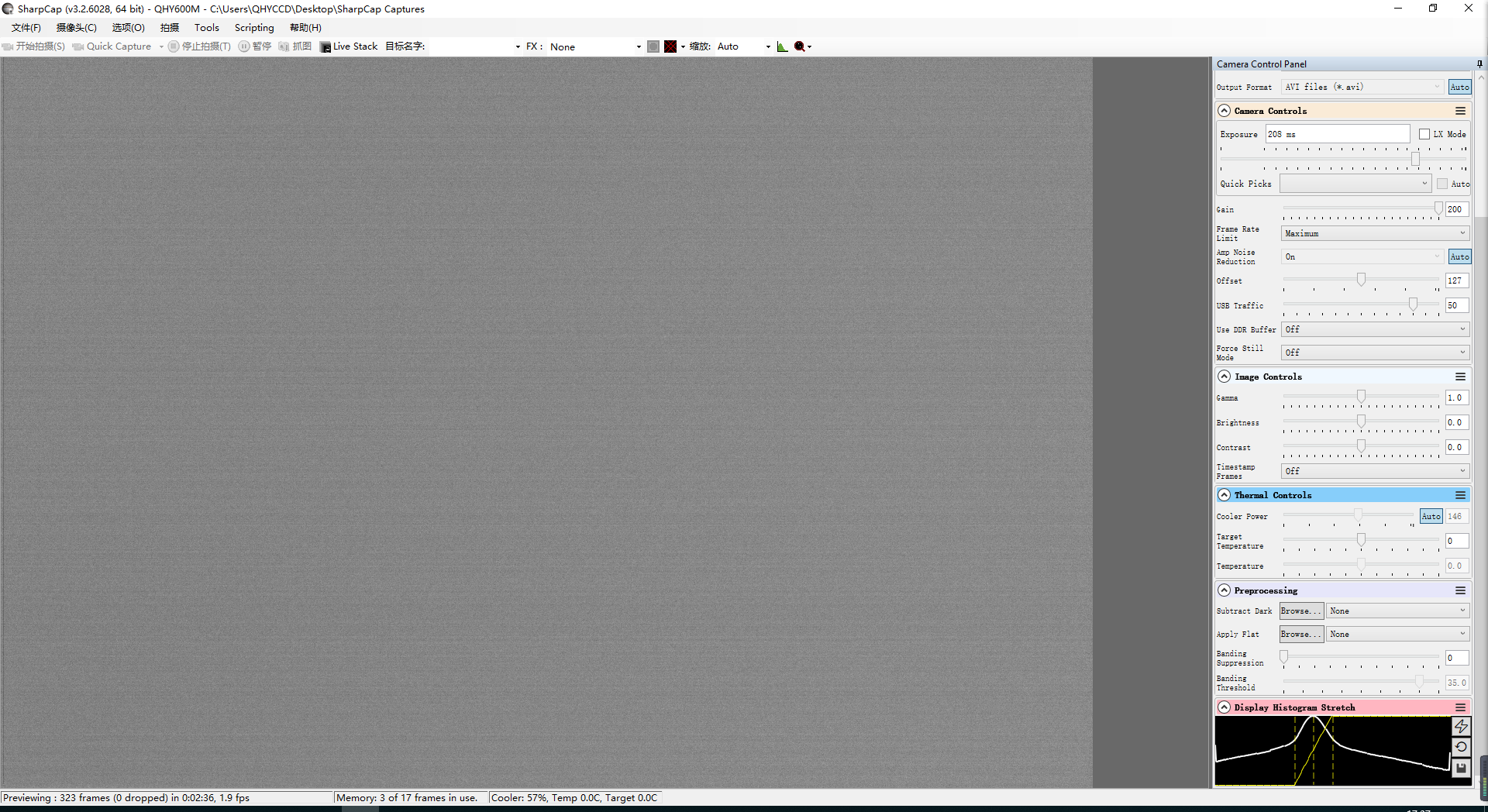
Task: Collapse the Display Histogram Stretch section
Action: (1224, 707)
